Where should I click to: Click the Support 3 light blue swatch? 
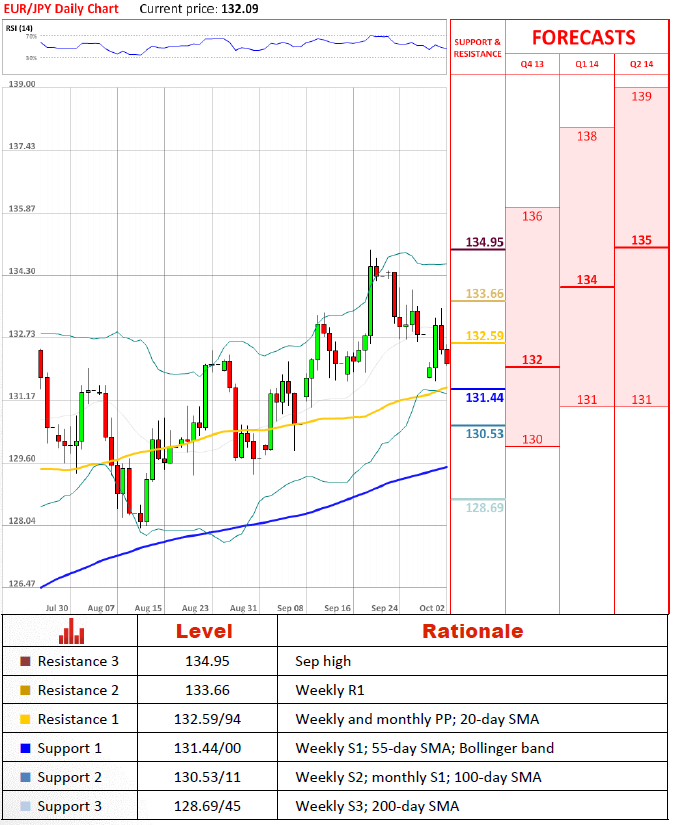25,806
